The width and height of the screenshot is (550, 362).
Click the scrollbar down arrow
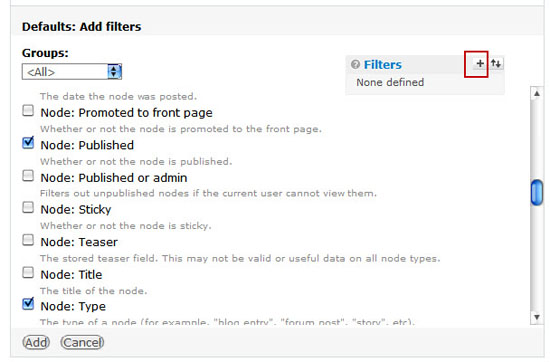[537, 317]
